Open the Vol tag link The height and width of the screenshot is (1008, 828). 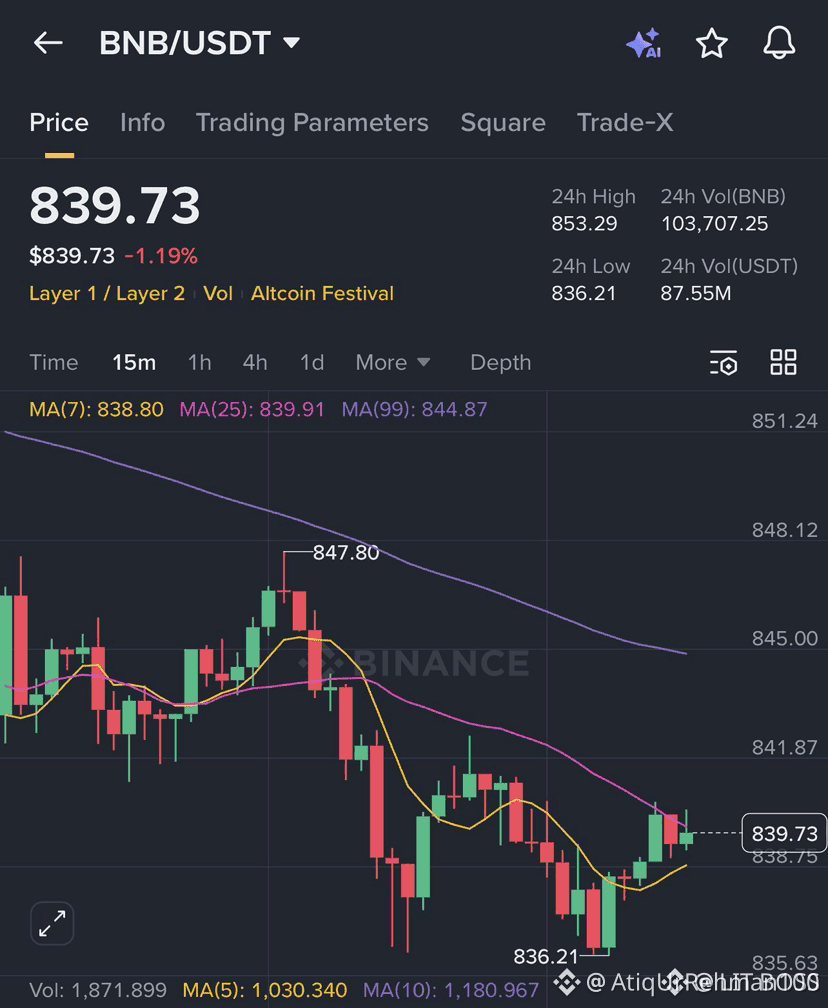click(218, 293)
